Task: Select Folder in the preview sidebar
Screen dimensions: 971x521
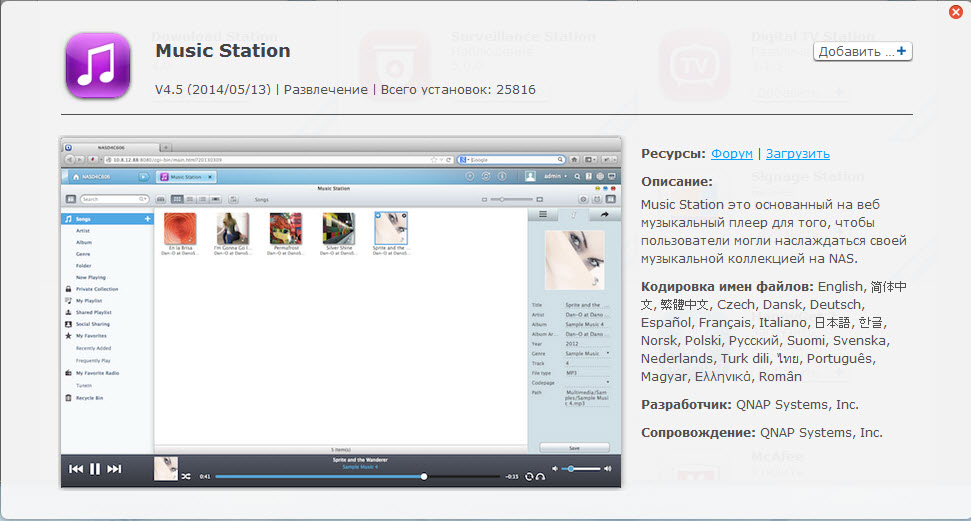Action: coord(84,266)
